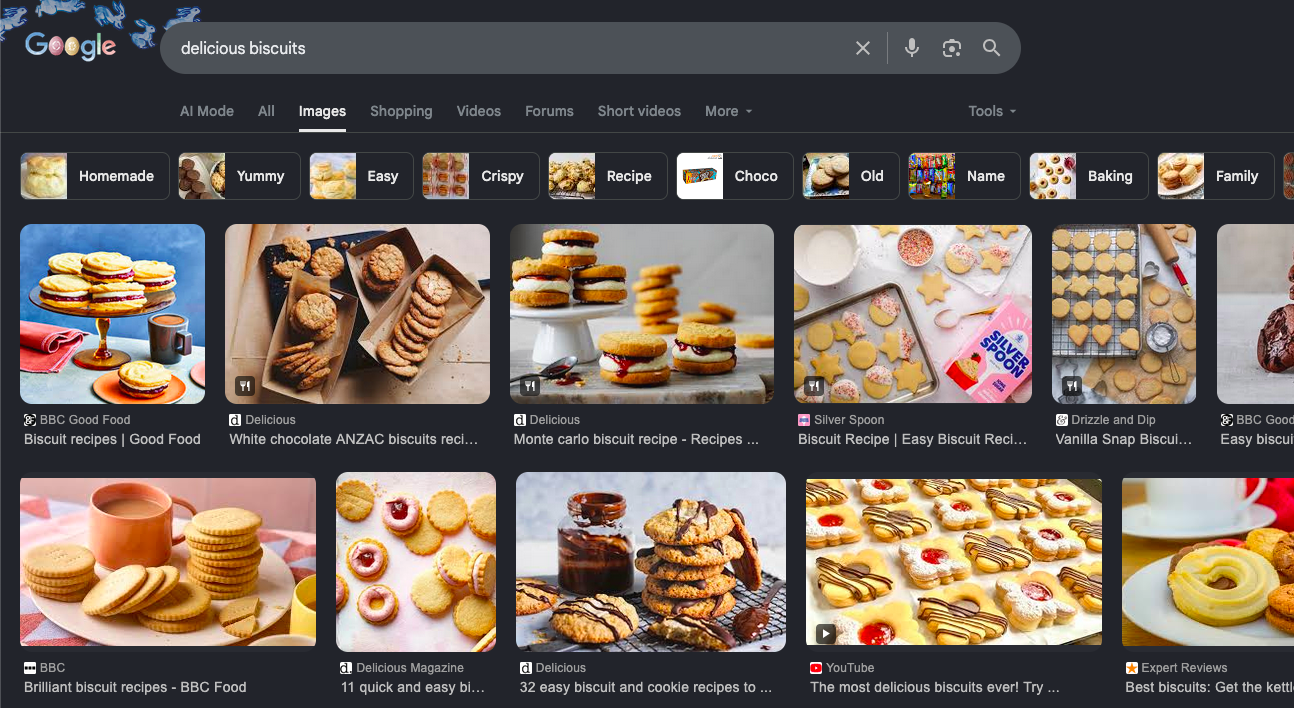This screenshot has height=708, width=1294.
Task: Click recipe icon on Vanilla Snap image
Action: (1072, 385)
